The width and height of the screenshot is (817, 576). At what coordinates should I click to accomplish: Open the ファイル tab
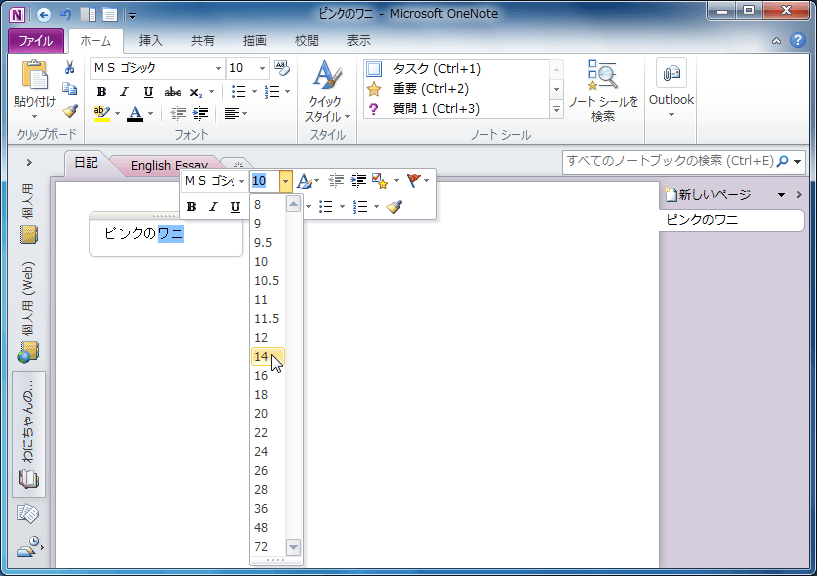pyautogui.click(x=36, y=41)
